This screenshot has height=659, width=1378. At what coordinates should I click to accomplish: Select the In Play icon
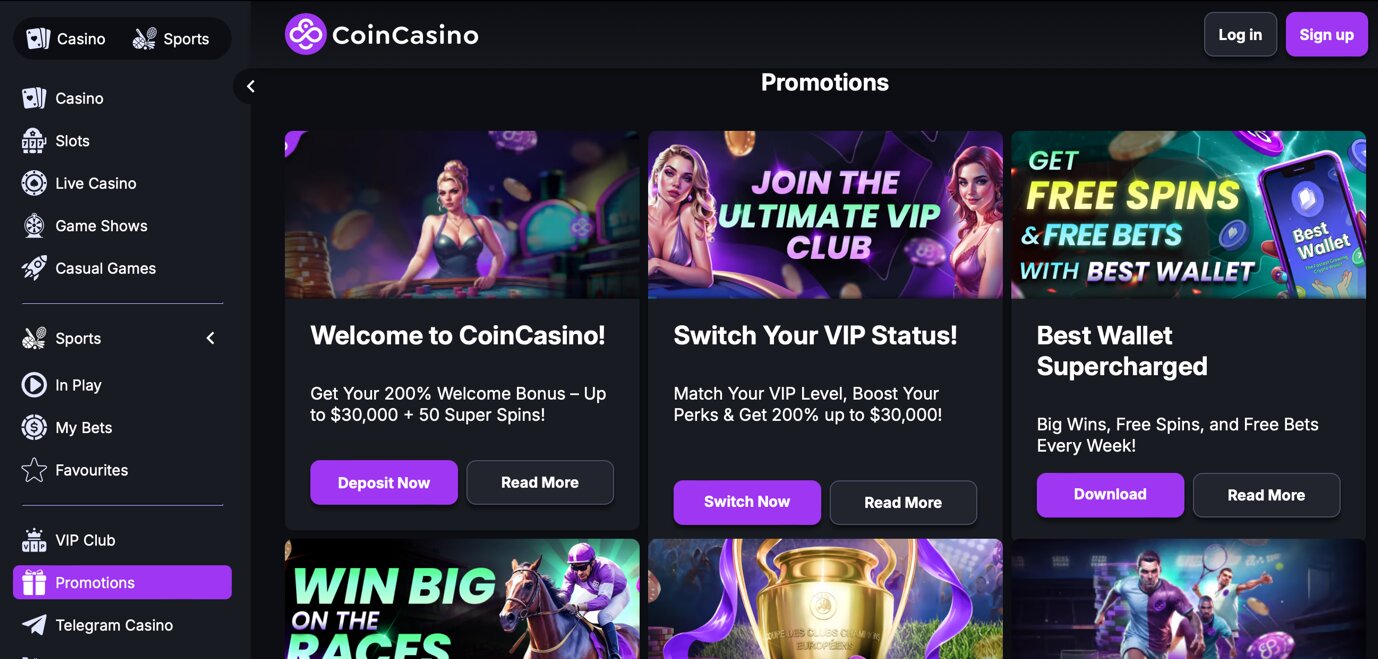(33, 385)
